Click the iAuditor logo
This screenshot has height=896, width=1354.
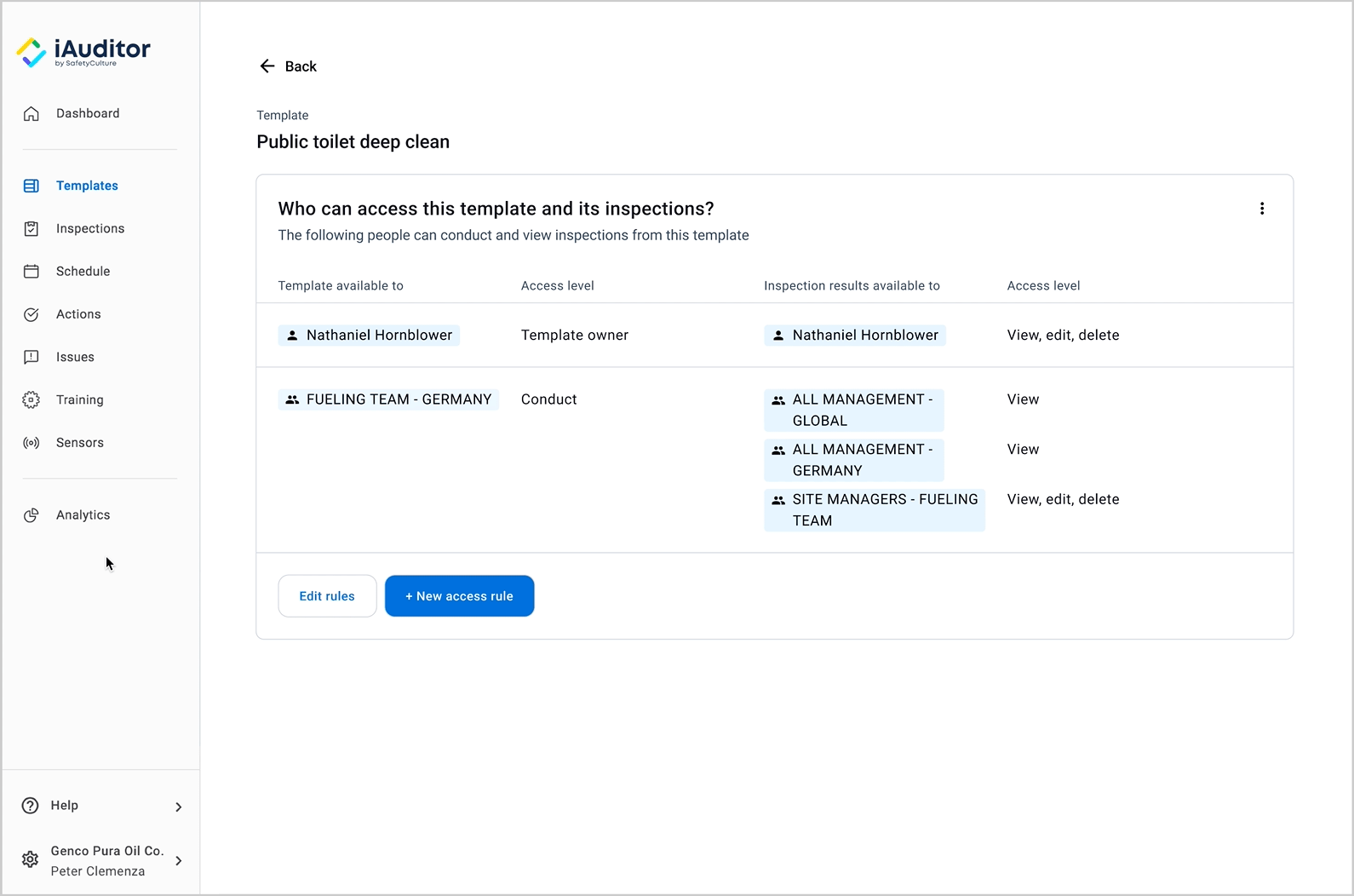click(83, 52)
